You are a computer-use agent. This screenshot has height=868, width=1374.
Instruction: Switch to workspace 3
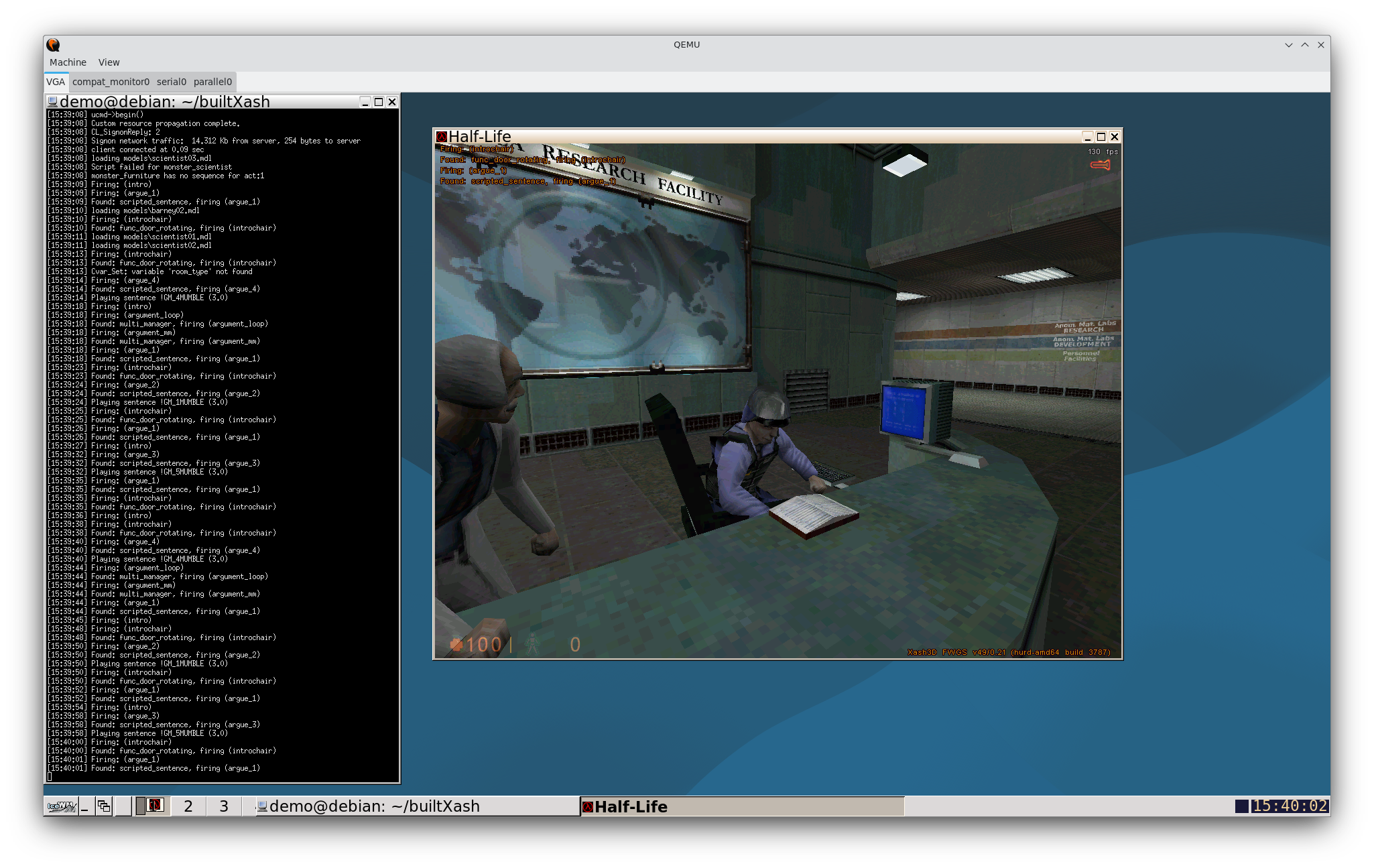[x=224, y=806]
